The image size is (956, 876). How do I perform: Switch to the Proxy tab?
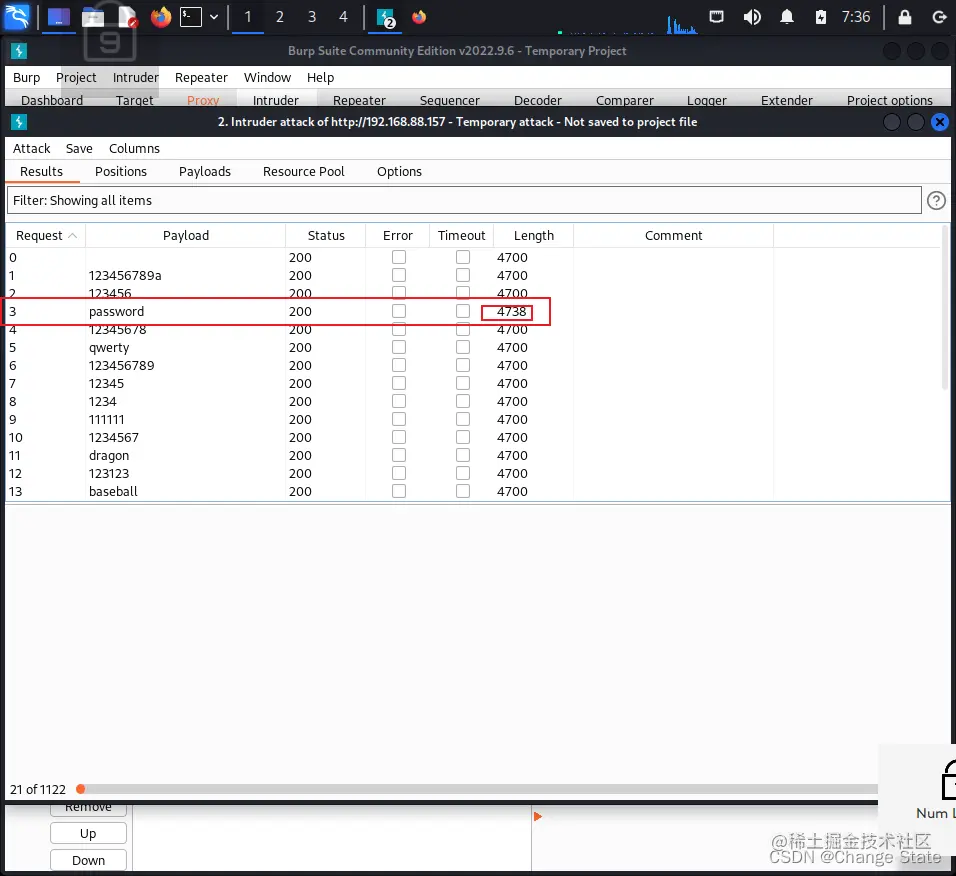203,100
